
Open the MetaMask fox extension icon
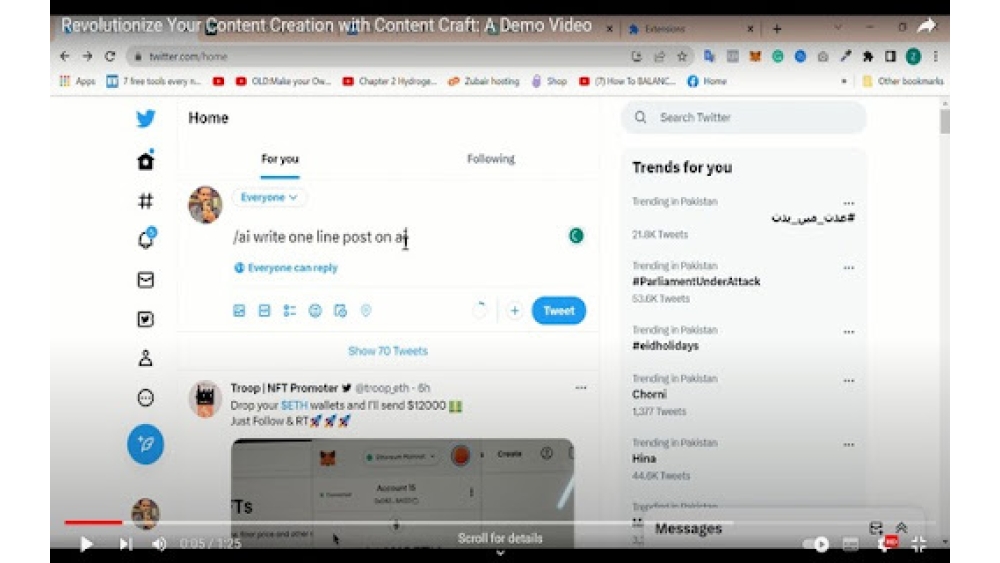(755, 56)
